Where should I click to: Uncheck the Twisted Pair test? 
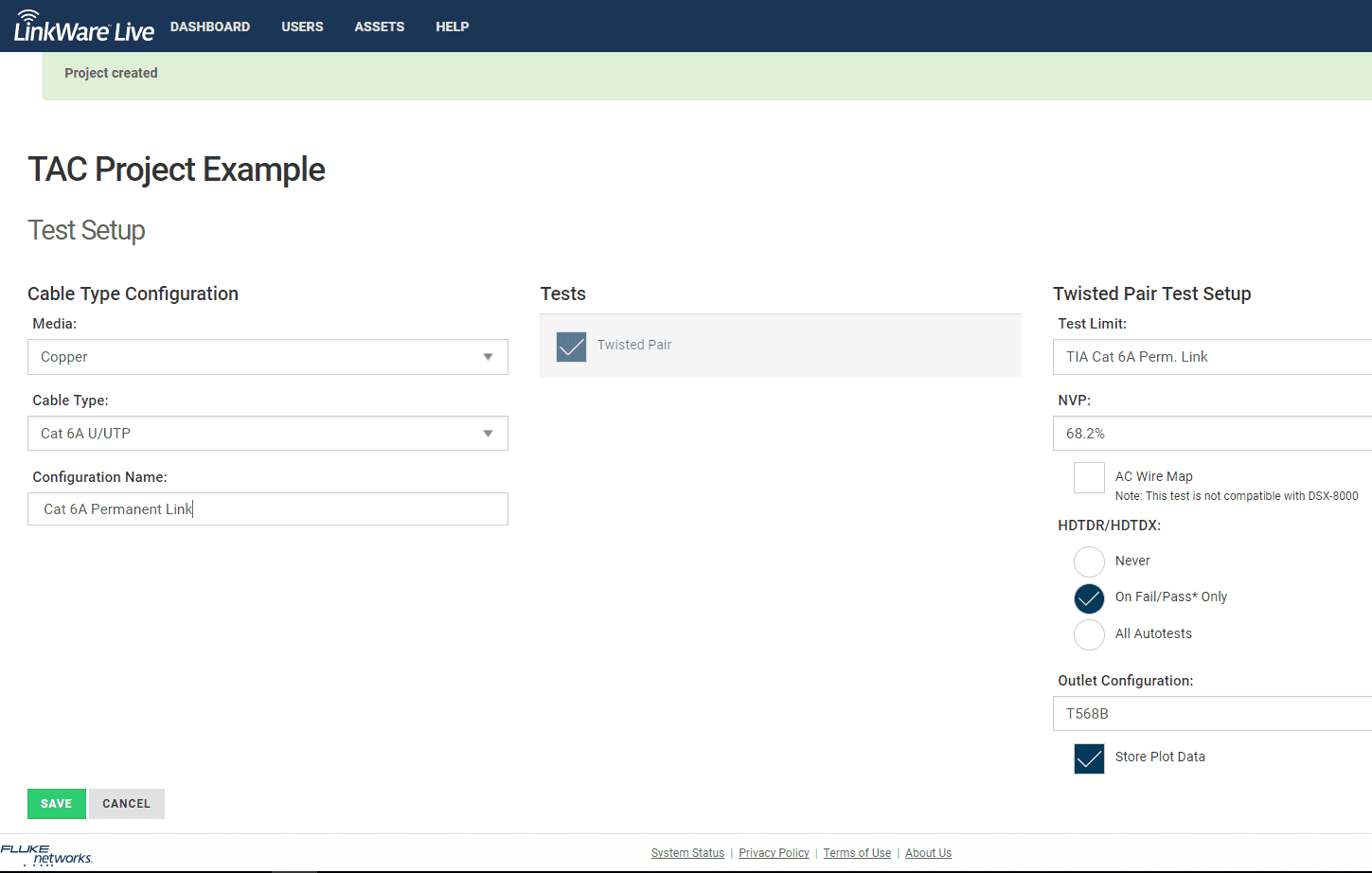pos(571,347)
